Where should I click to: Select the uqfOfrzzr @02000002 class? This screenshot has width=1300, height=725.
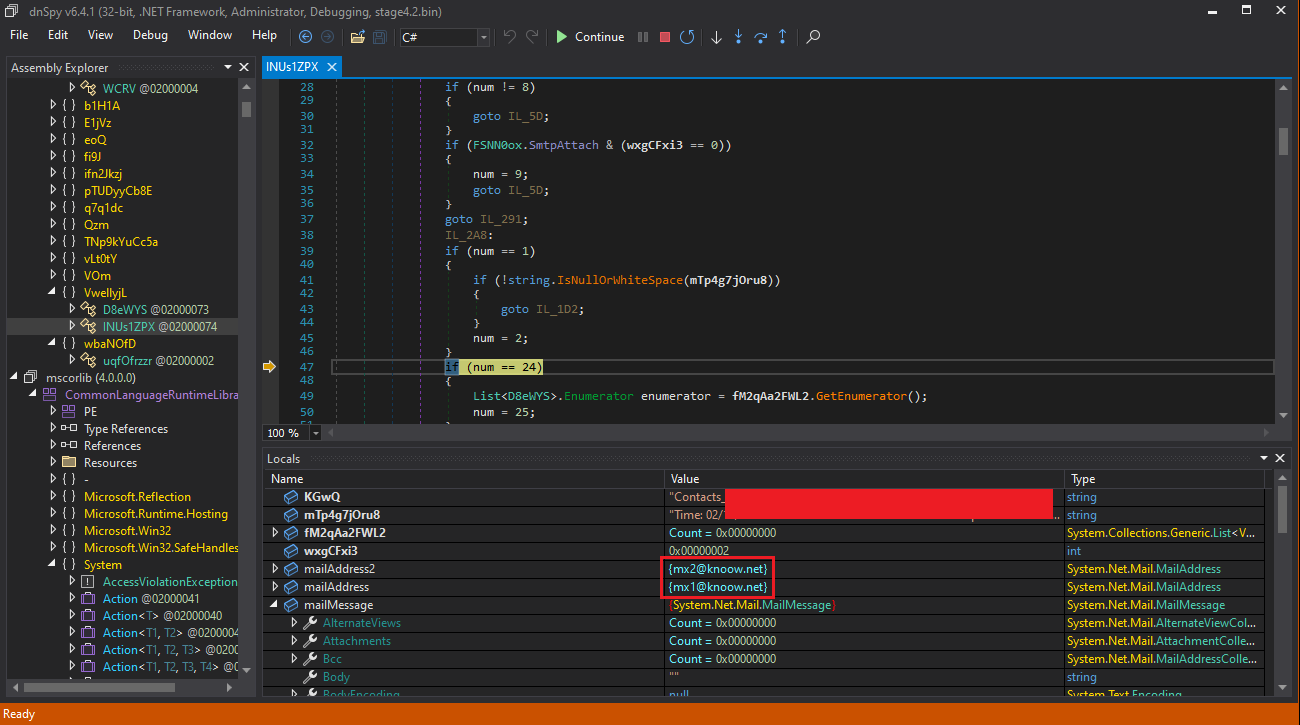click(x=158, y=360)
